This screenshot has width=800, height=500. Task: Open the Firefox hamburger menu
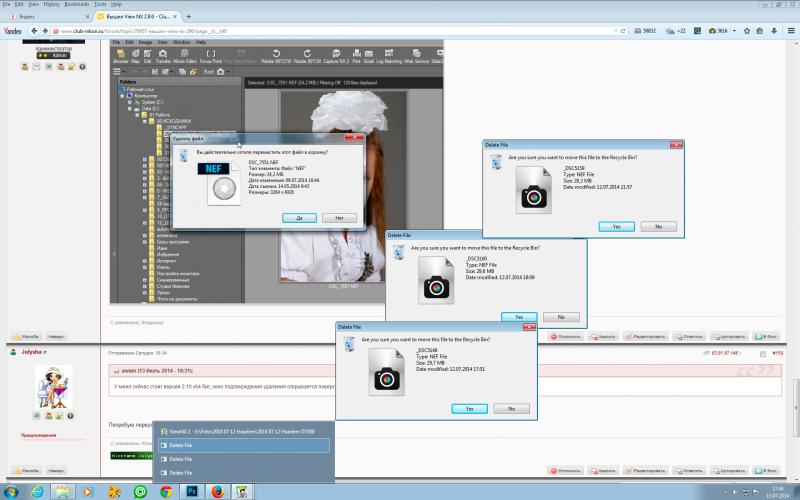(x=791, y=31)
